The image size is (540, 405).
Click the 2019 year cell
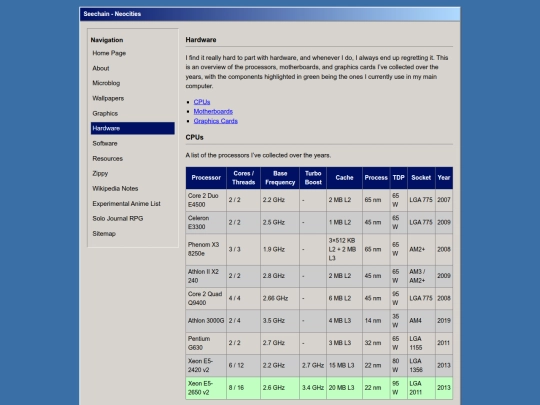tap(444, 321)
